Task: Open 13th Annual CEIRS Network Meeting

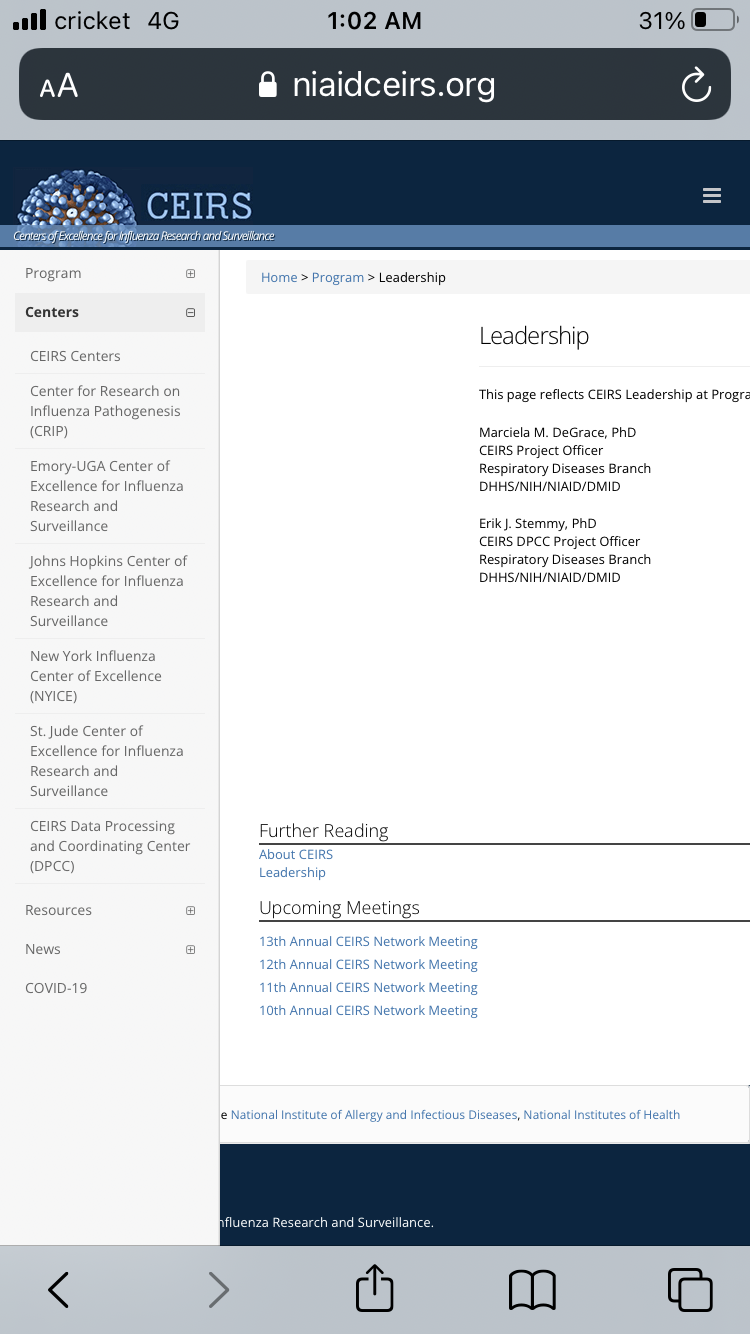Action: click(x=368, y=941)
